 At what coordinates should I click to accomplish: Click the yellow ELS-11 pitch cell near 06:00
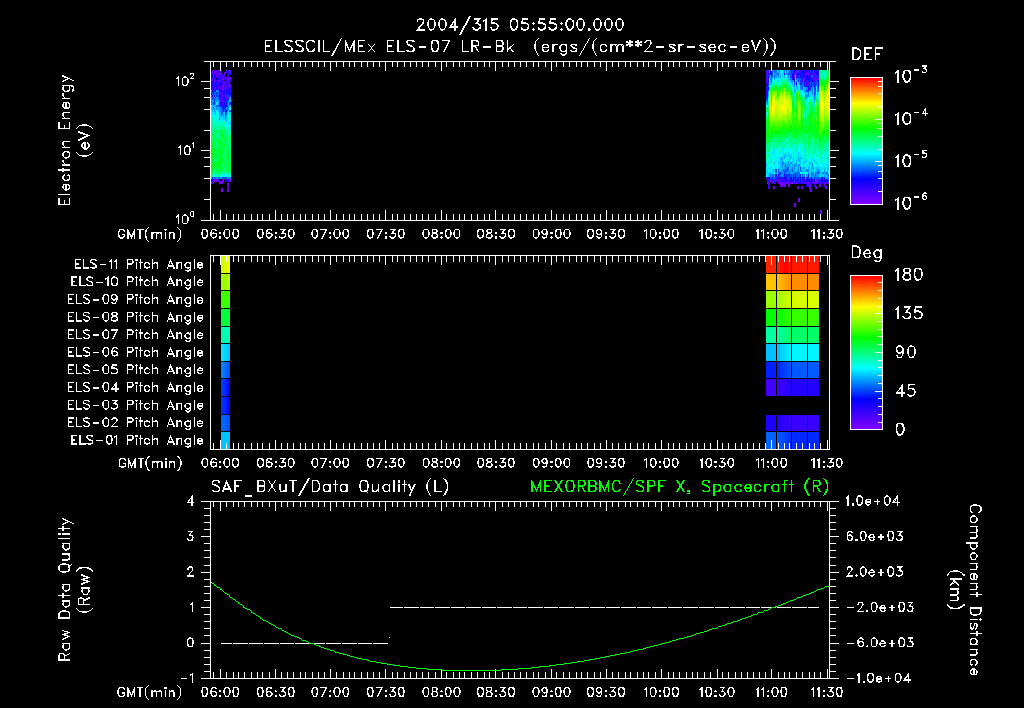point(225,265)
